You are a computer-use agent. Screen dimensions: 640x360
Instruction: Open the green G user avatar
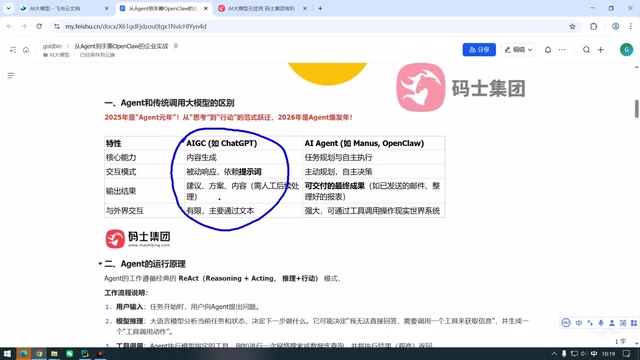point(626,50)
